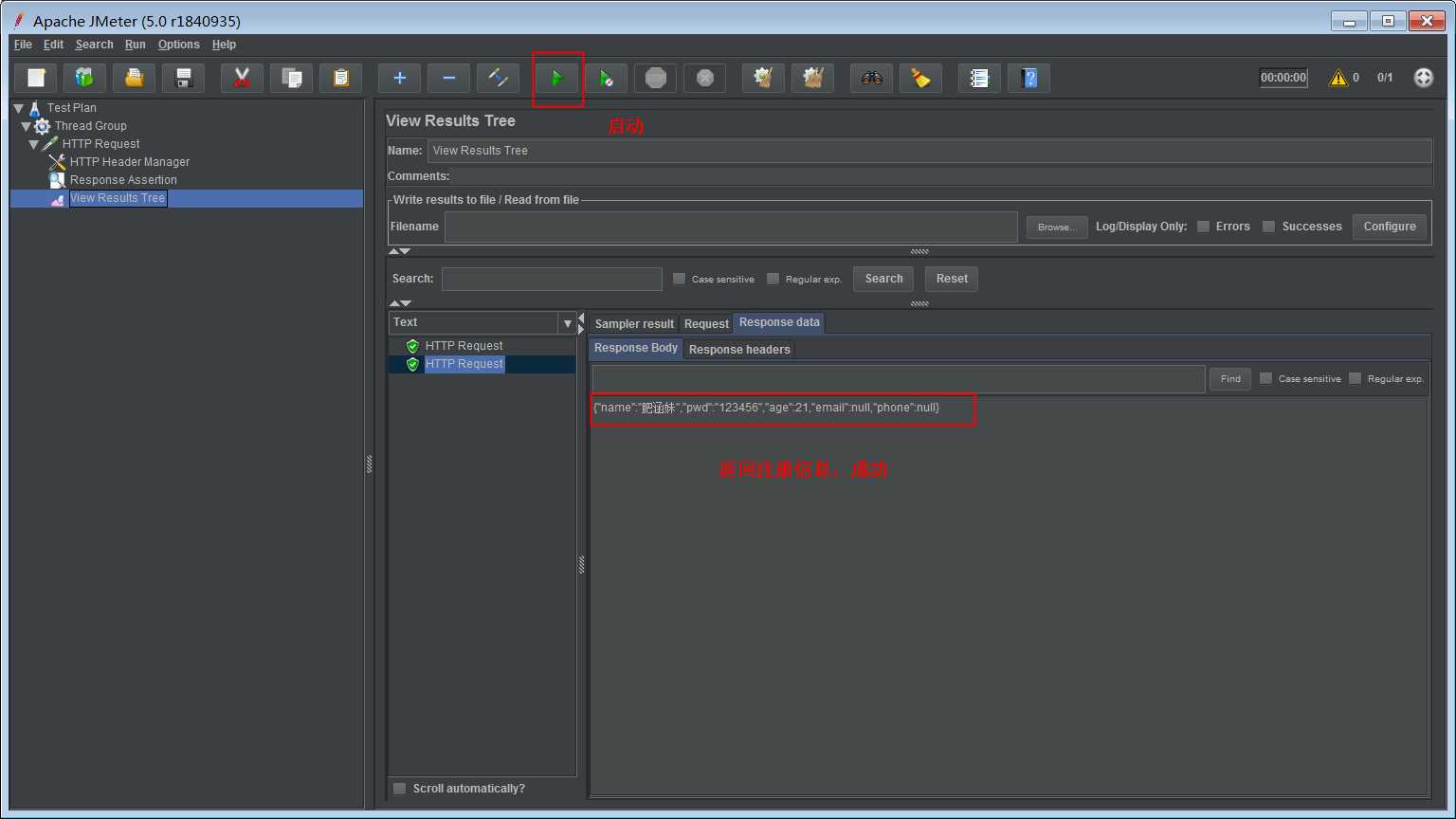Click the remote engines status icon
Screen dimensions: 1456x819
pyautogui.click(x=1424, y=78)
